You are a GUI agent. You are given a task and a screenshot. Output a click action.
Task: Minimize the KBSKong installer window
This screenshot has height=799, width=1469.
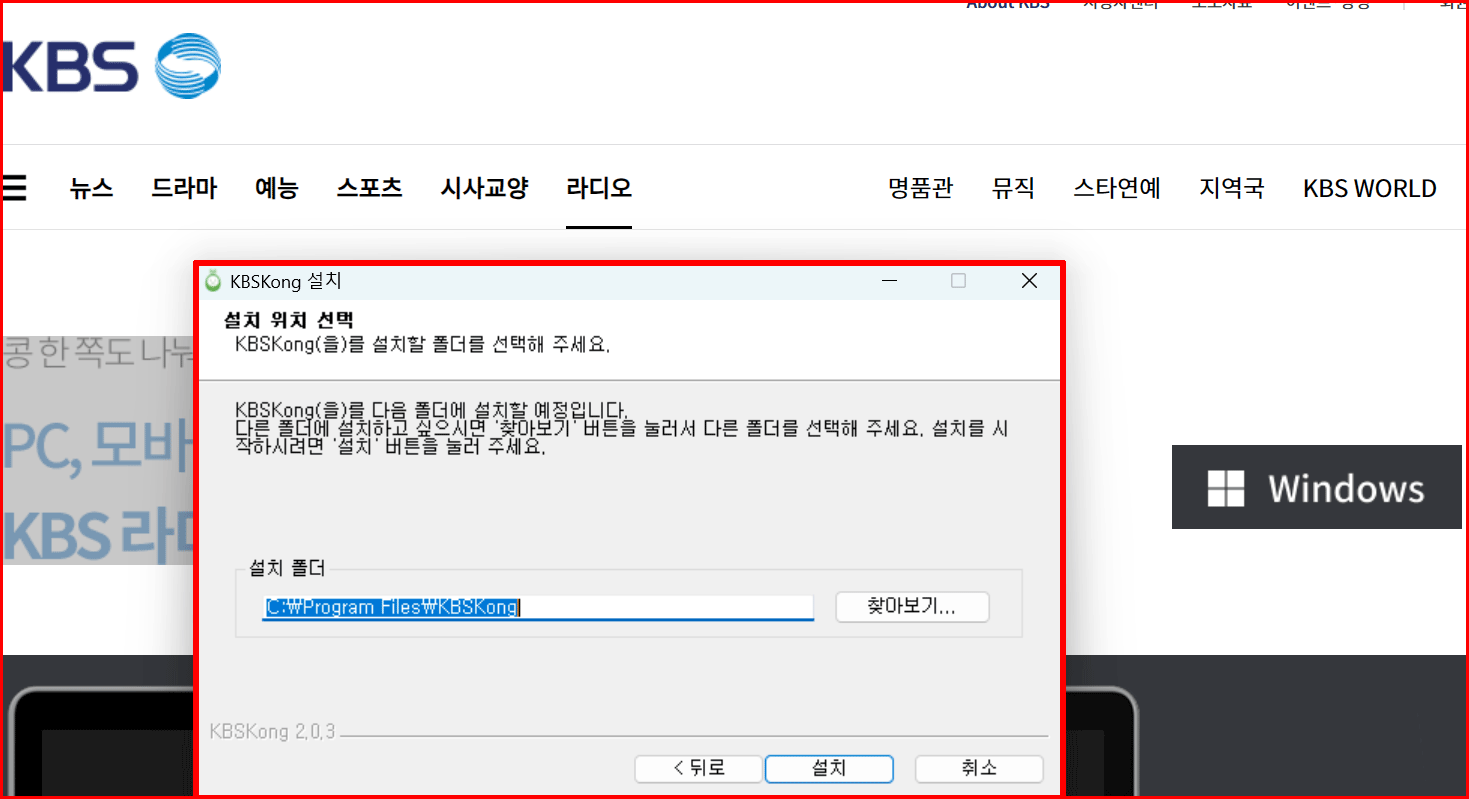891,282
